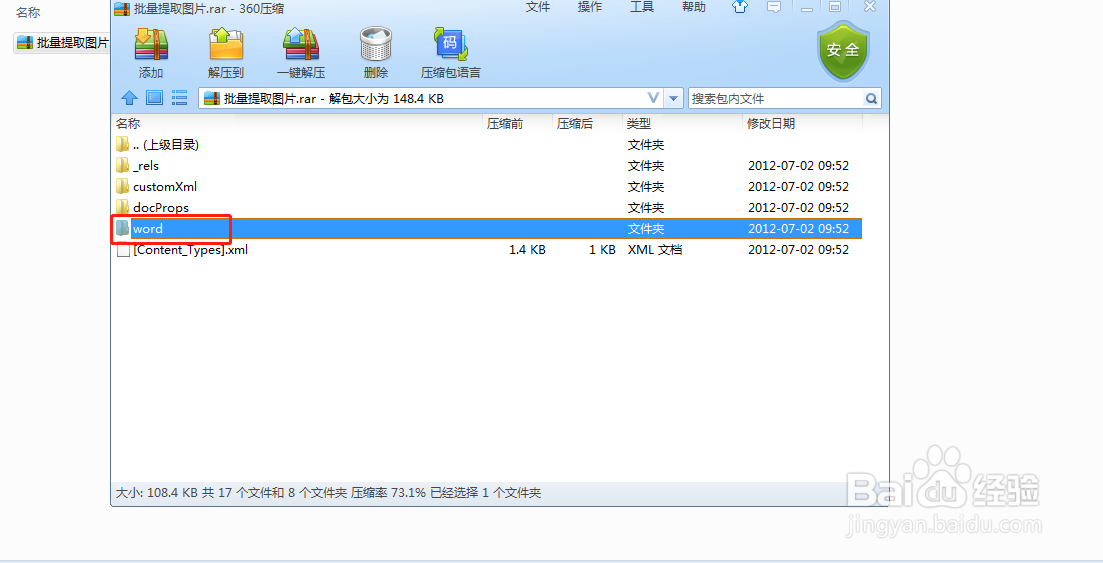The height and width of the screenshot is (563, 1103).
Task: Click the green 安全 shield badge
Action: (x=843, y=51)
